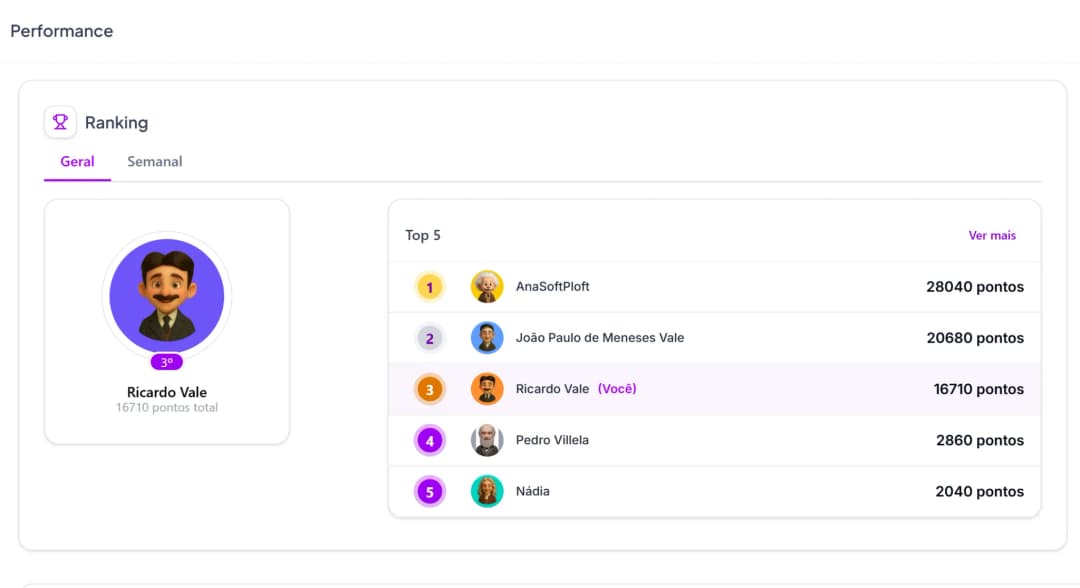1080x588 pixels.
Task: Select the (Você) label next to Ricardo Vale
Action: coord(617,389)
